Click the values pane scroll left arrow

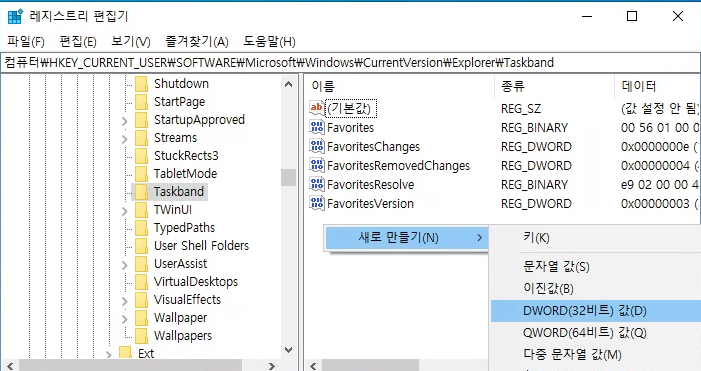pos(313,366)
